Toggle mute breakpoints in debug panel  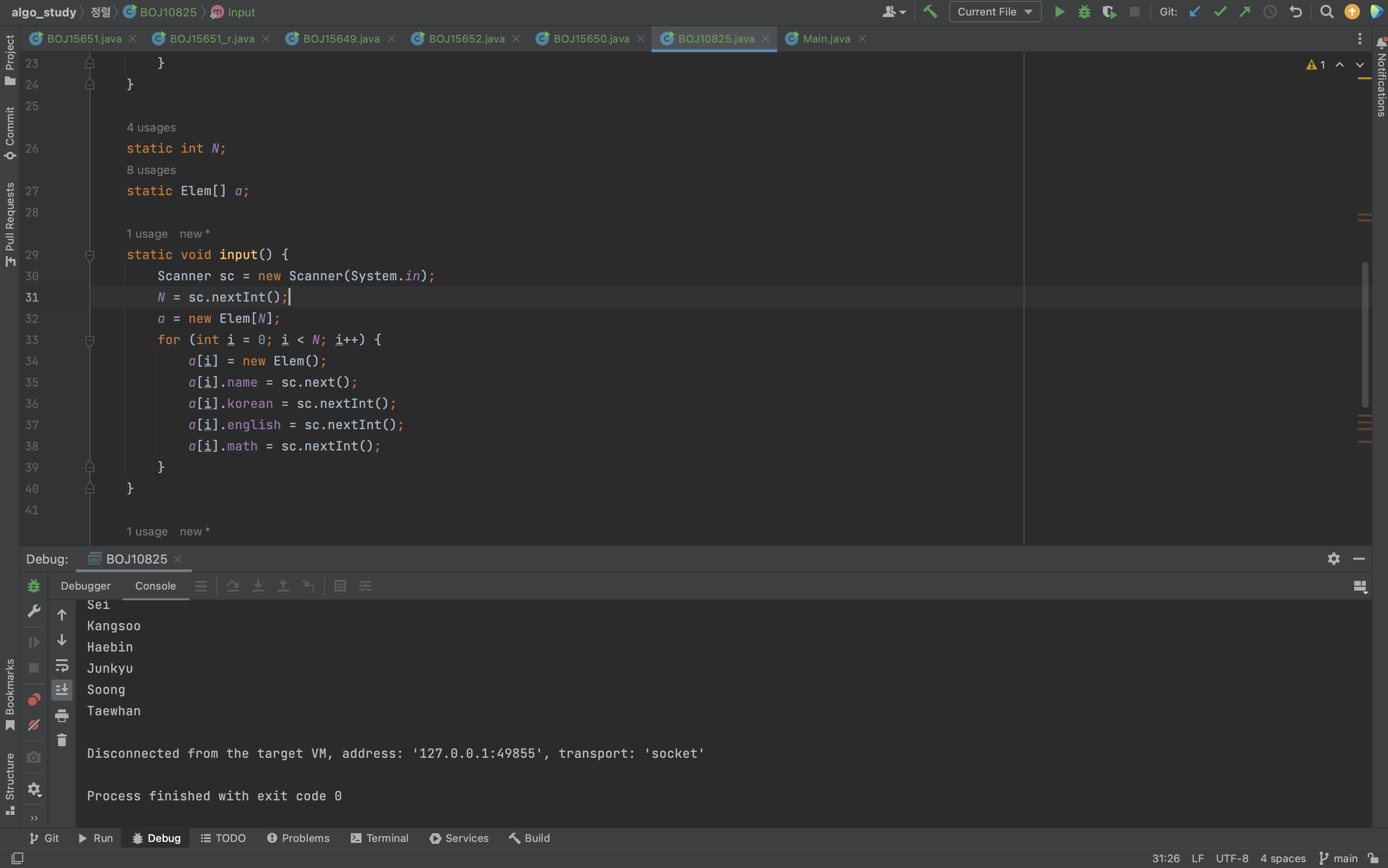point(34,725)
